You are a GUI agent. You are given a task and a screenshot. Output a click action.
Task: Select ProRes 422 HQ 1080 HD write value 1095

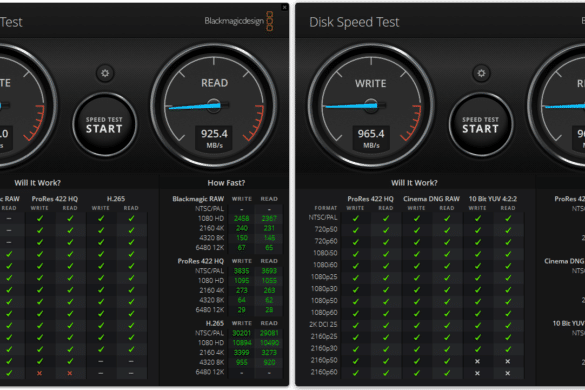(241, 281)
